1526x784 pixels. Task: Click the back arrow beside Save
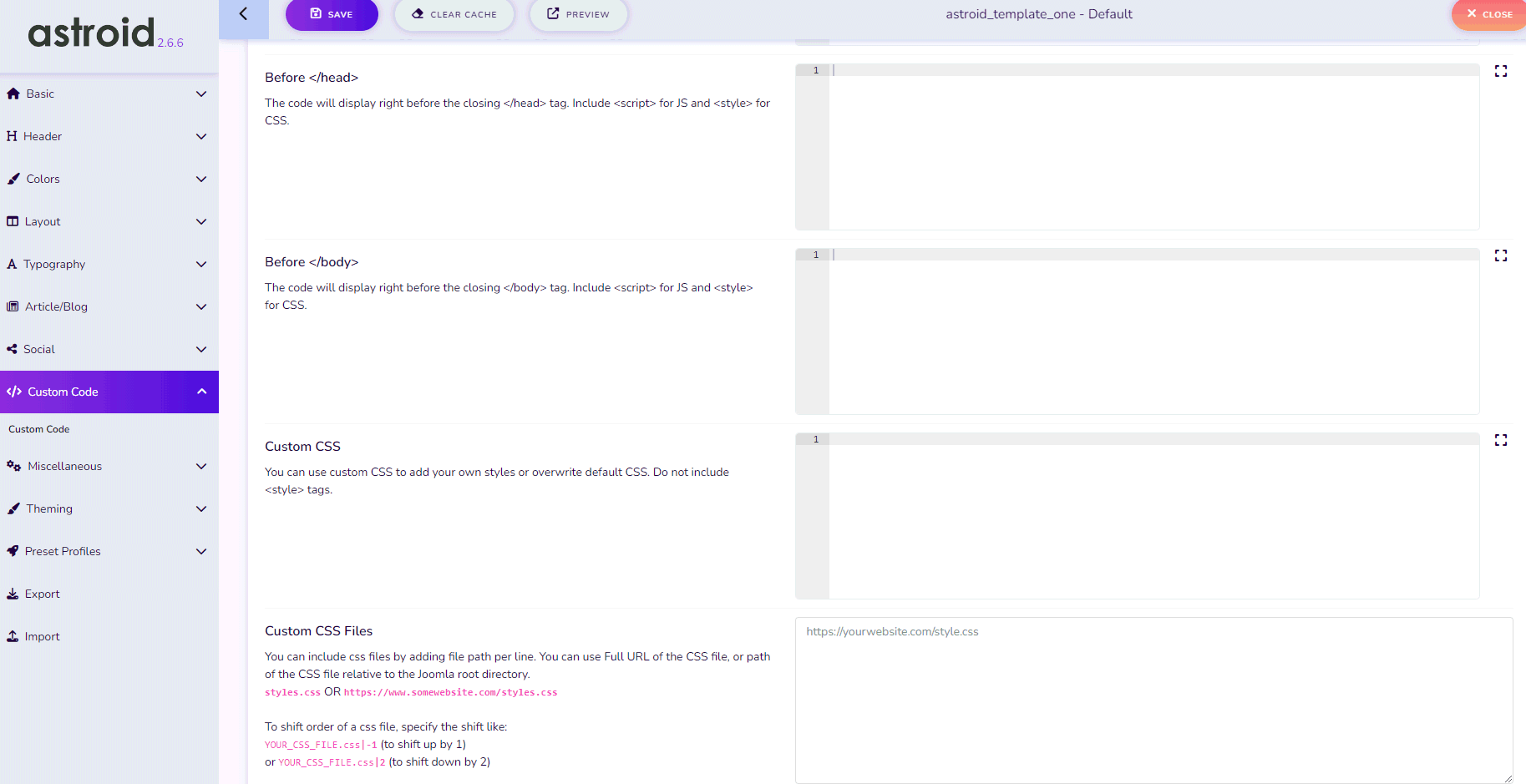pos(243,13)
